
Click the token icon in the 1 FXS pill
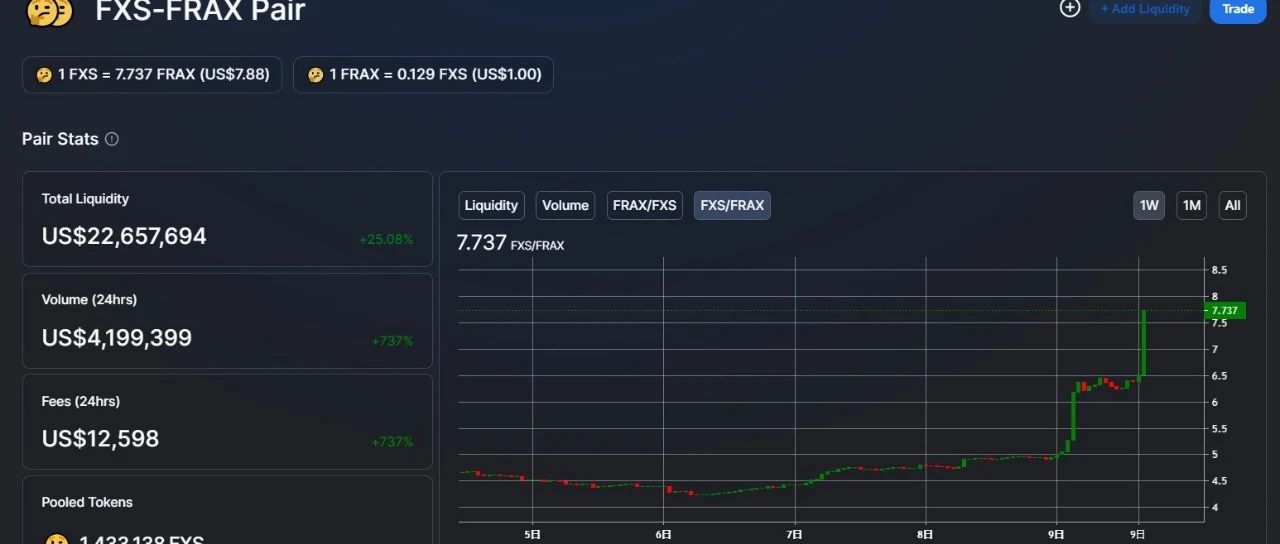tap(44, 76)
